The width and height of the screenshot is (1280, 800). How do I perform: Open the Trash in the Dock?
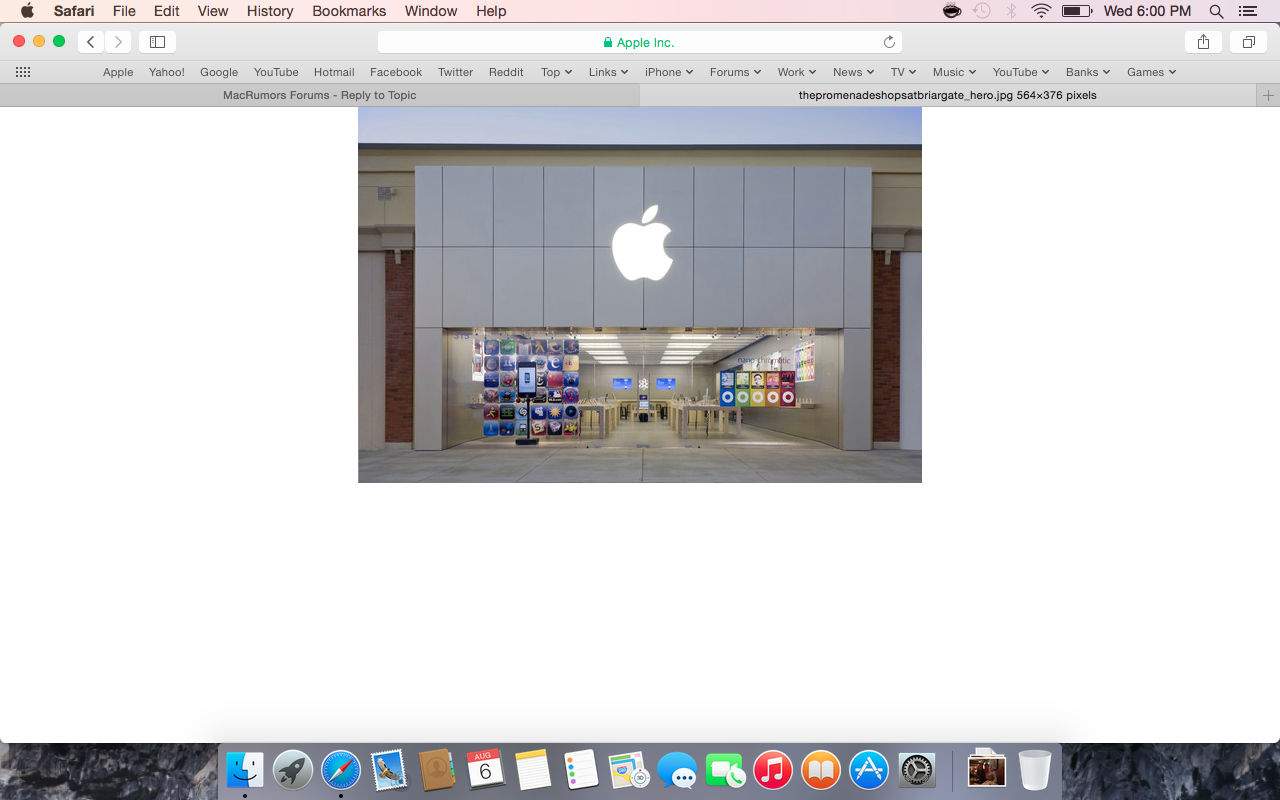click(1035, 770)
